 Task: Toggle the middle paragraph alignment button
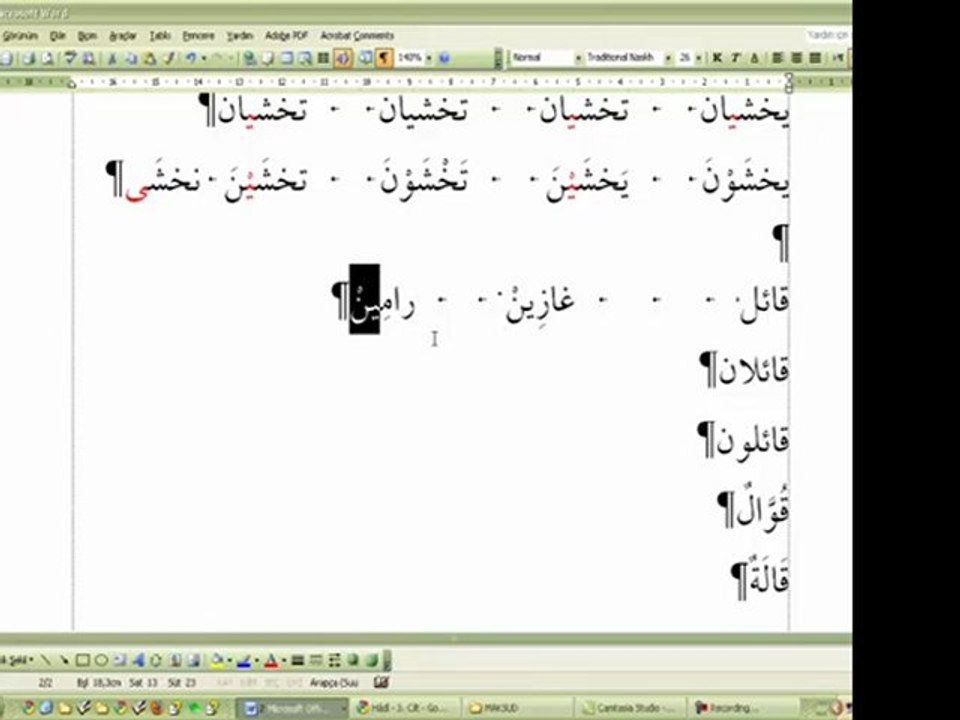tap(797, 58)
